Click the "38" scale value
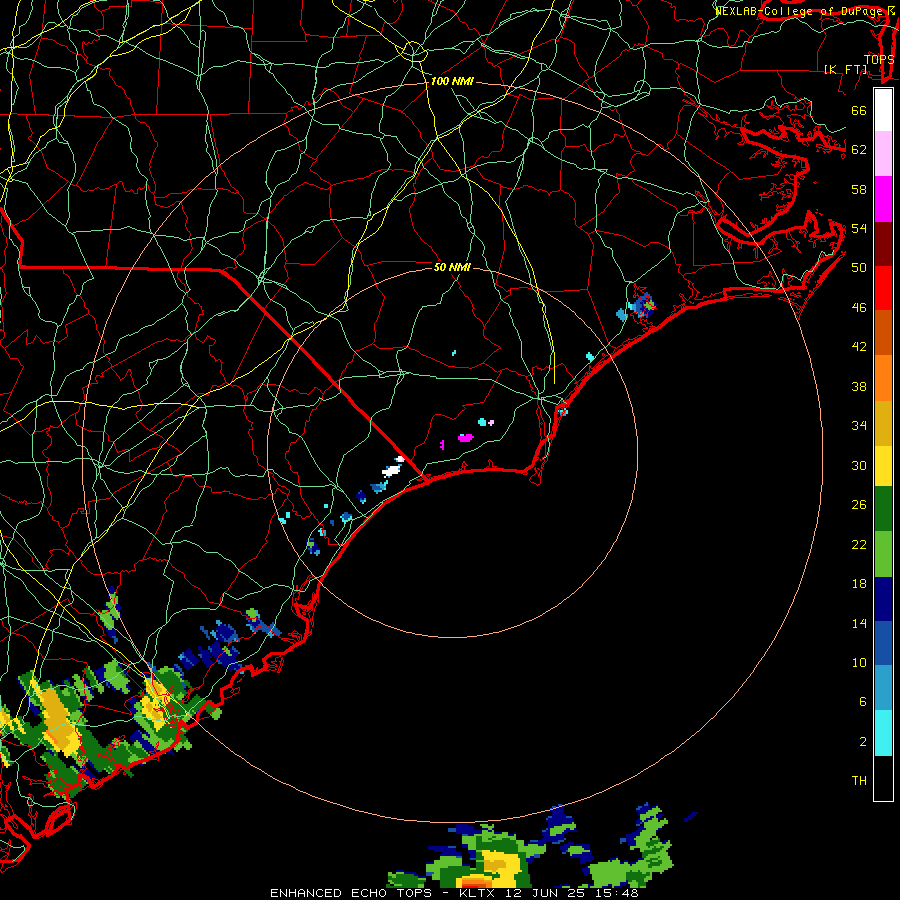 click(859, 387)
